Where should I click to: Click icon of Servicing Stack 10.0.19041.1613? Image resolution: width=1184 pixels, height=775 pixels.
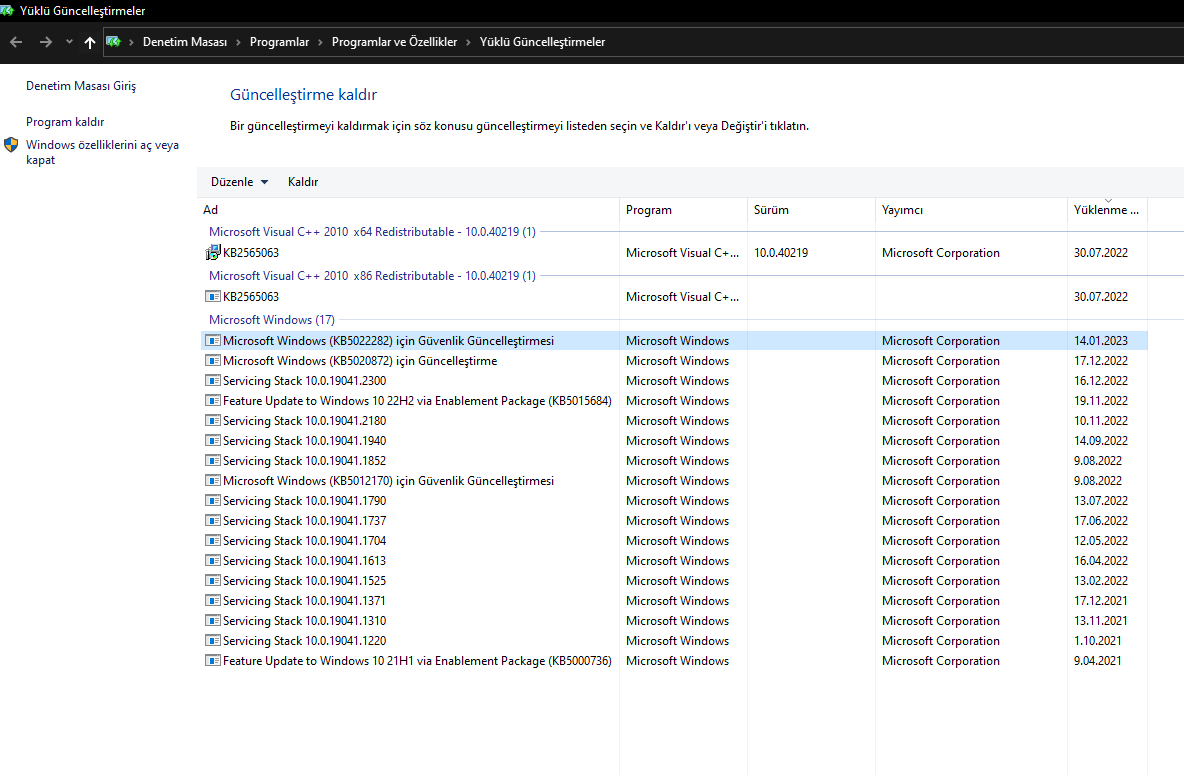(213, 561)
